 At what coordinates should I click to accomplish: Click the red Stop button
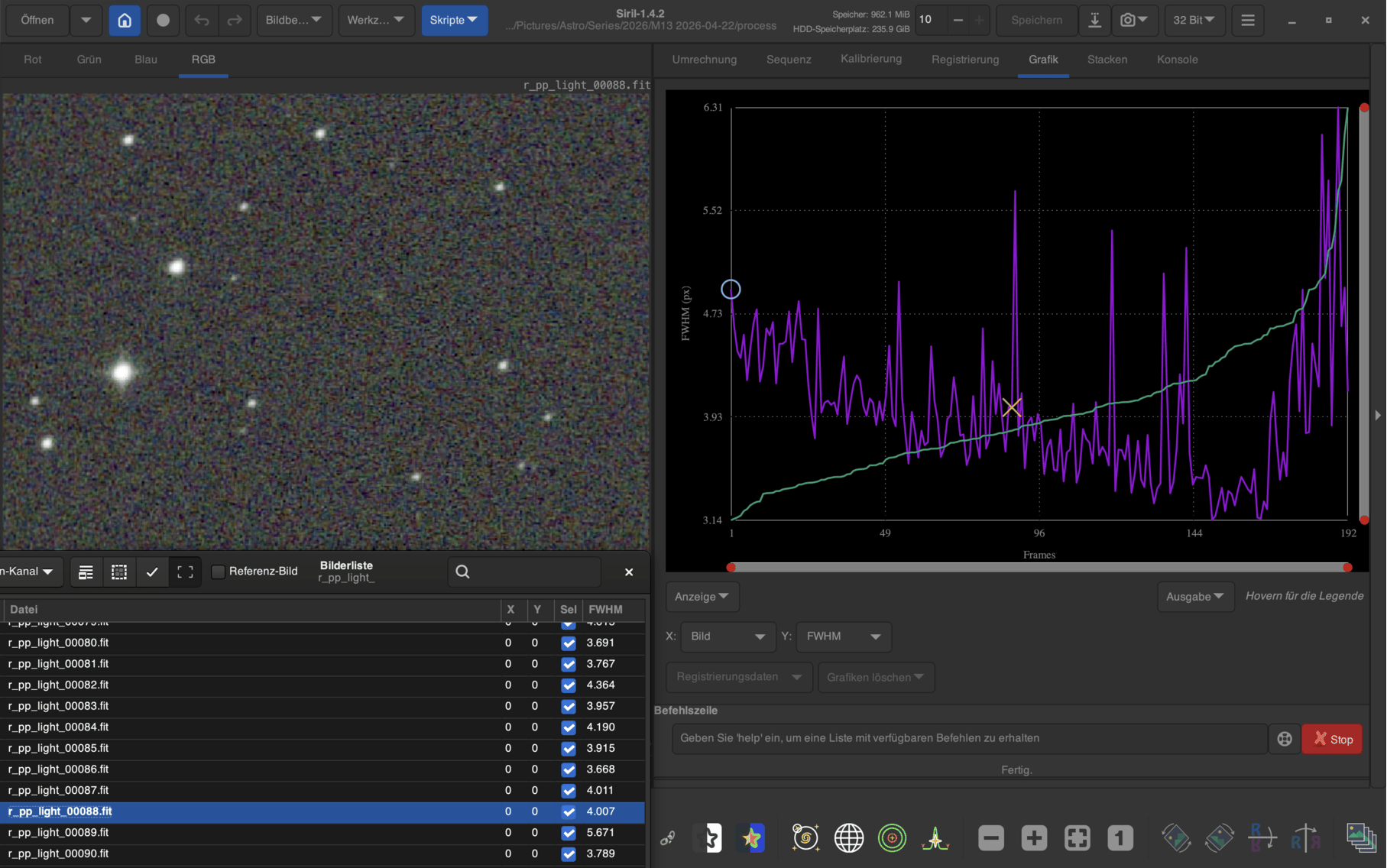click(1332, 739)
